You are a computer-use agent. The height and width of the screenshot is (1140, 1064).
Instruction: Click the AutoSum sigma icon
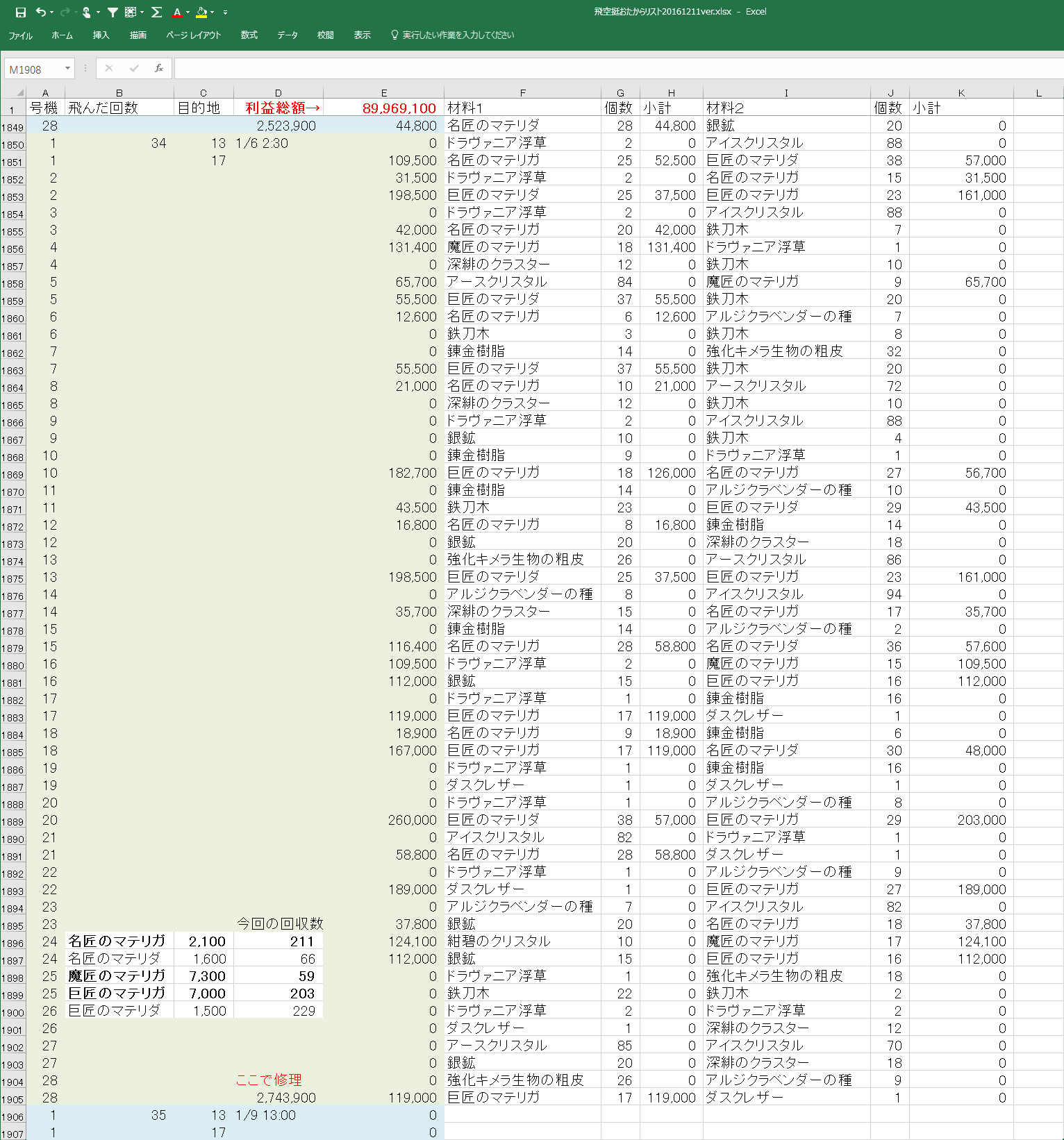[157, 12]
